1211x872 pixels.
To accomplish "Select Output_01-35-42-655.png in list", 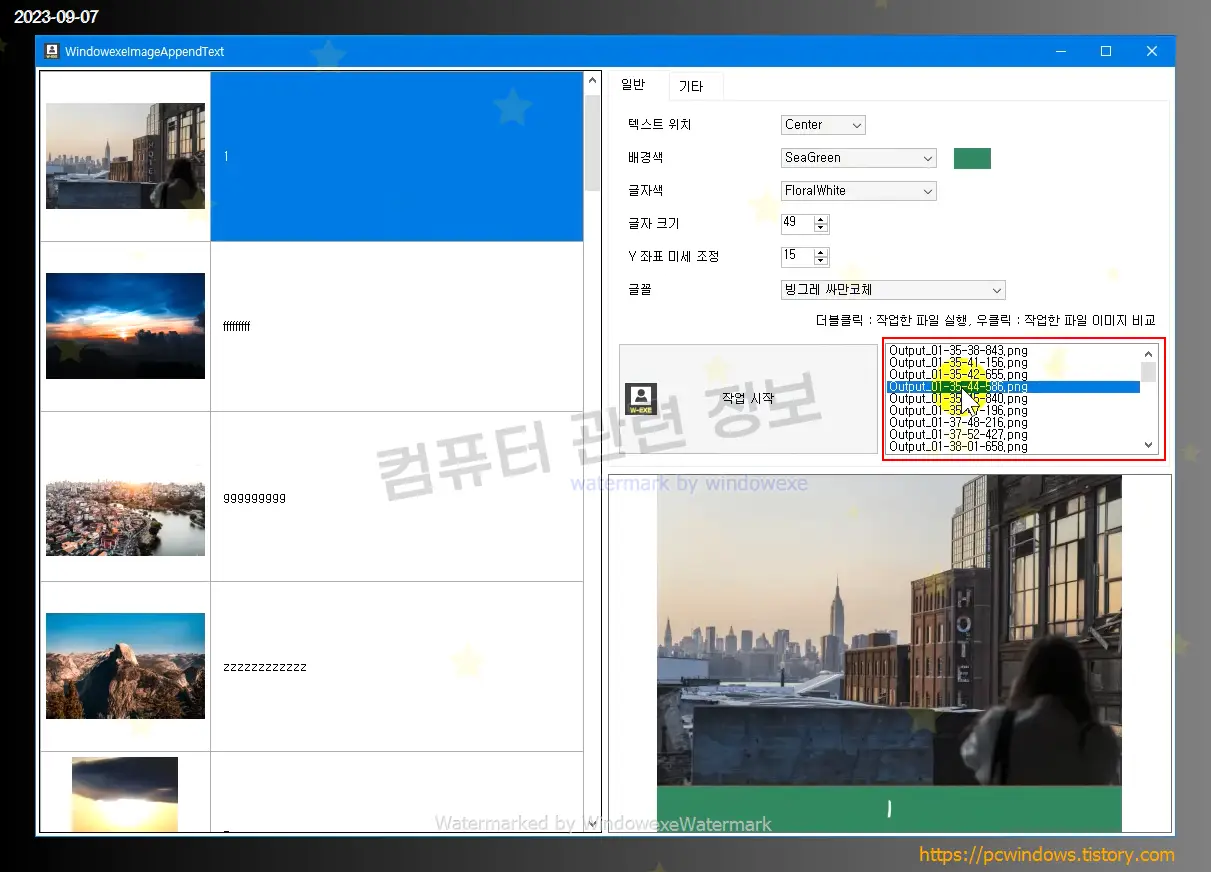I will (x=1013, y=375).
